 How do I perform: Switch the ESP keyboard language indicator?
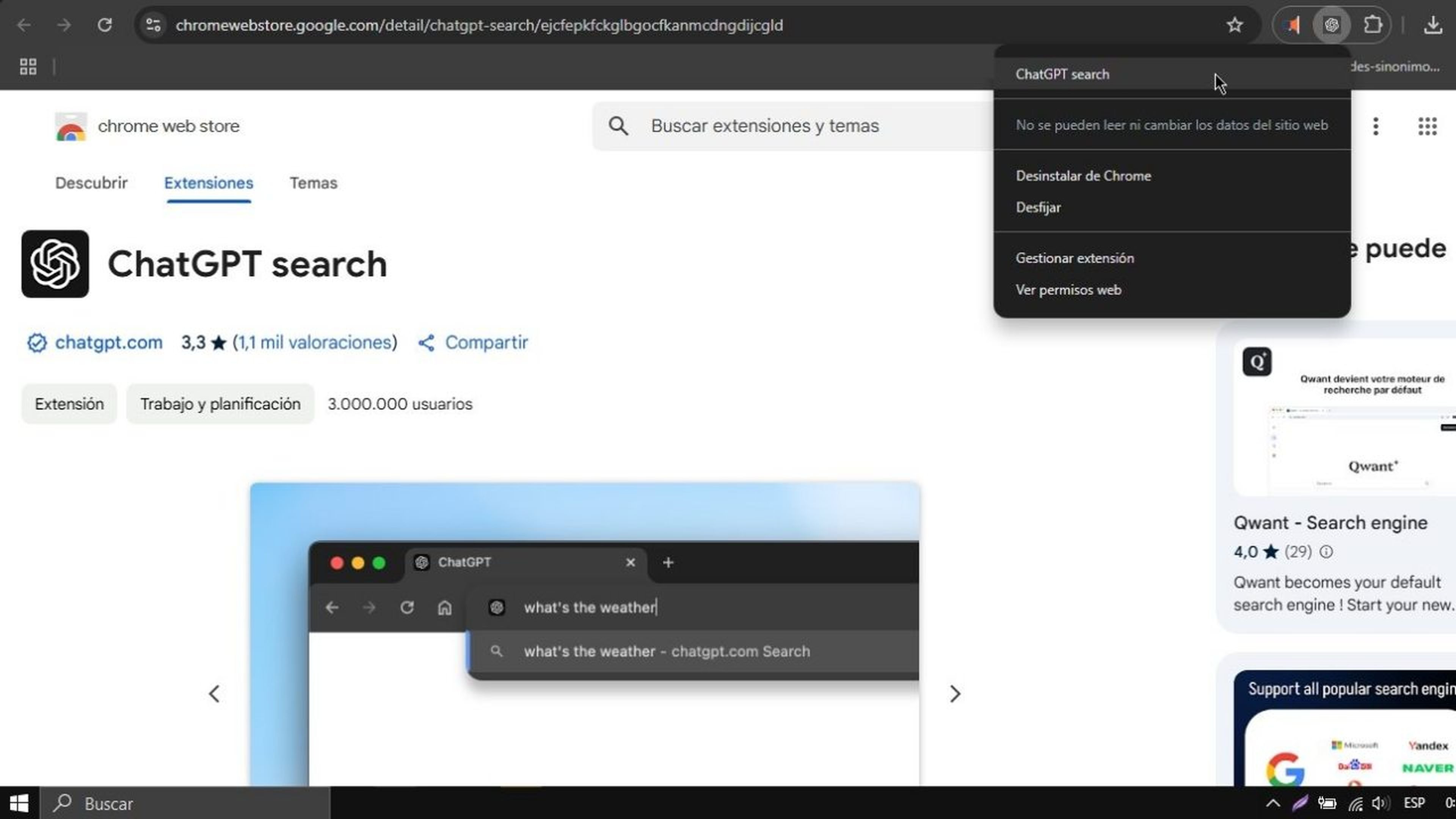pyautogui.click(x=1414, y=803)
